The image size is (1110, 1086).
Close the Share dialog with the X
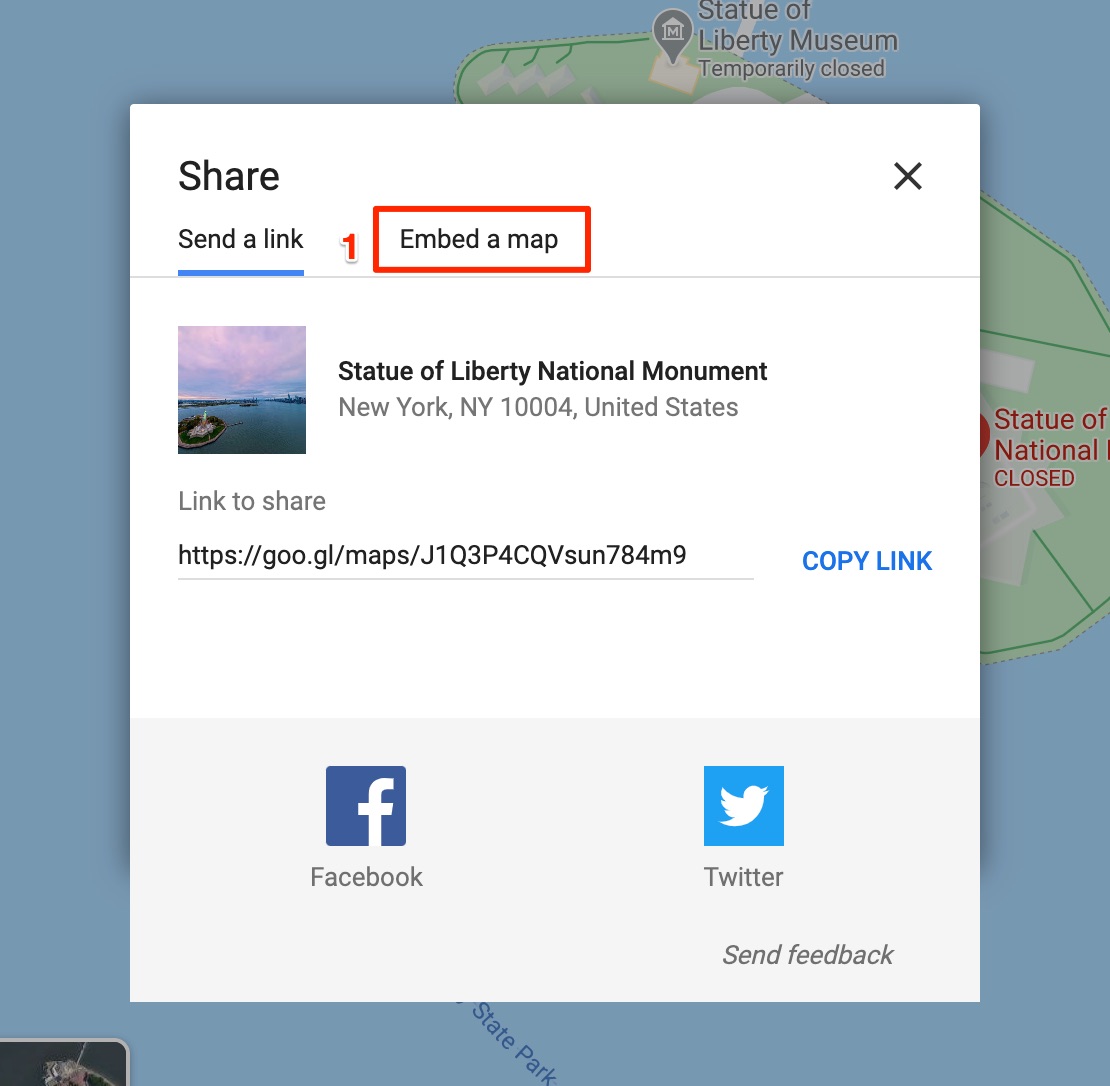907,177
